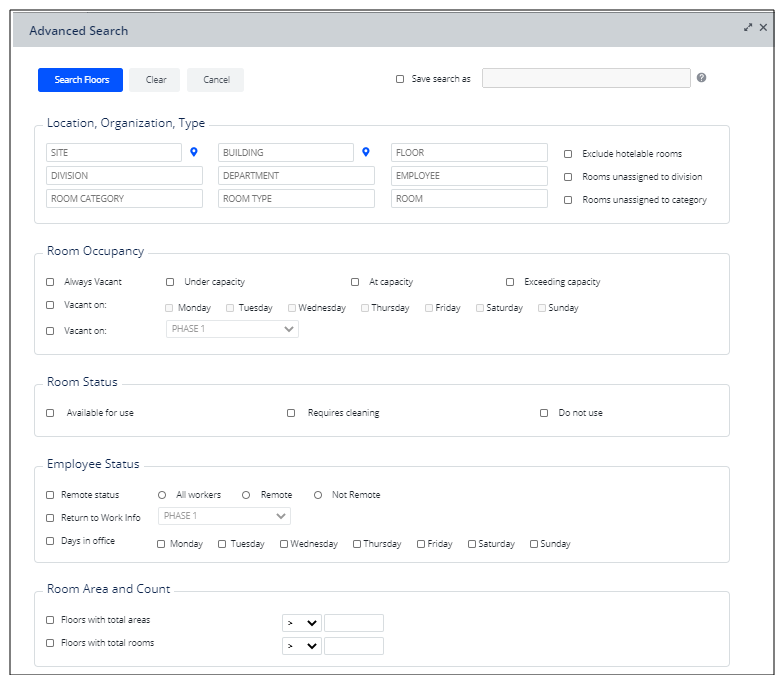Click the BUILDING input field

pos(286,153)
